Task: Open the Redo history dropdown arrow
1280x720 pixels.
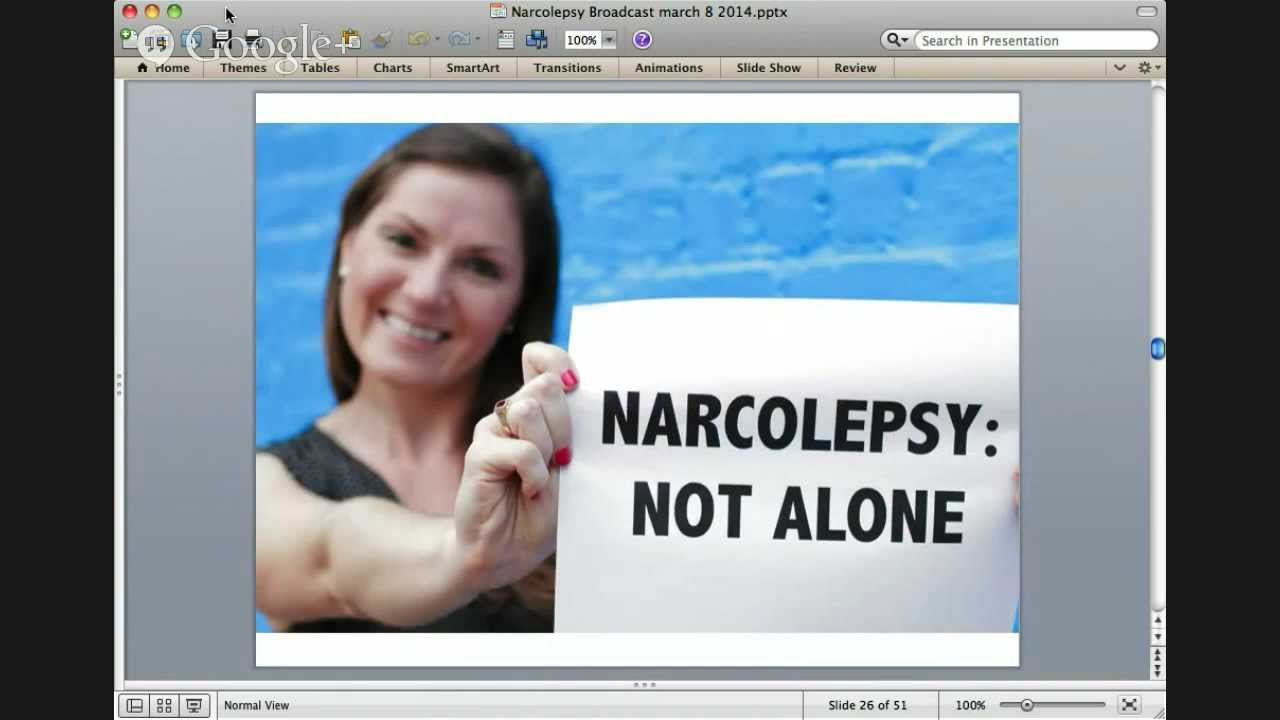Action: [478, 40]
